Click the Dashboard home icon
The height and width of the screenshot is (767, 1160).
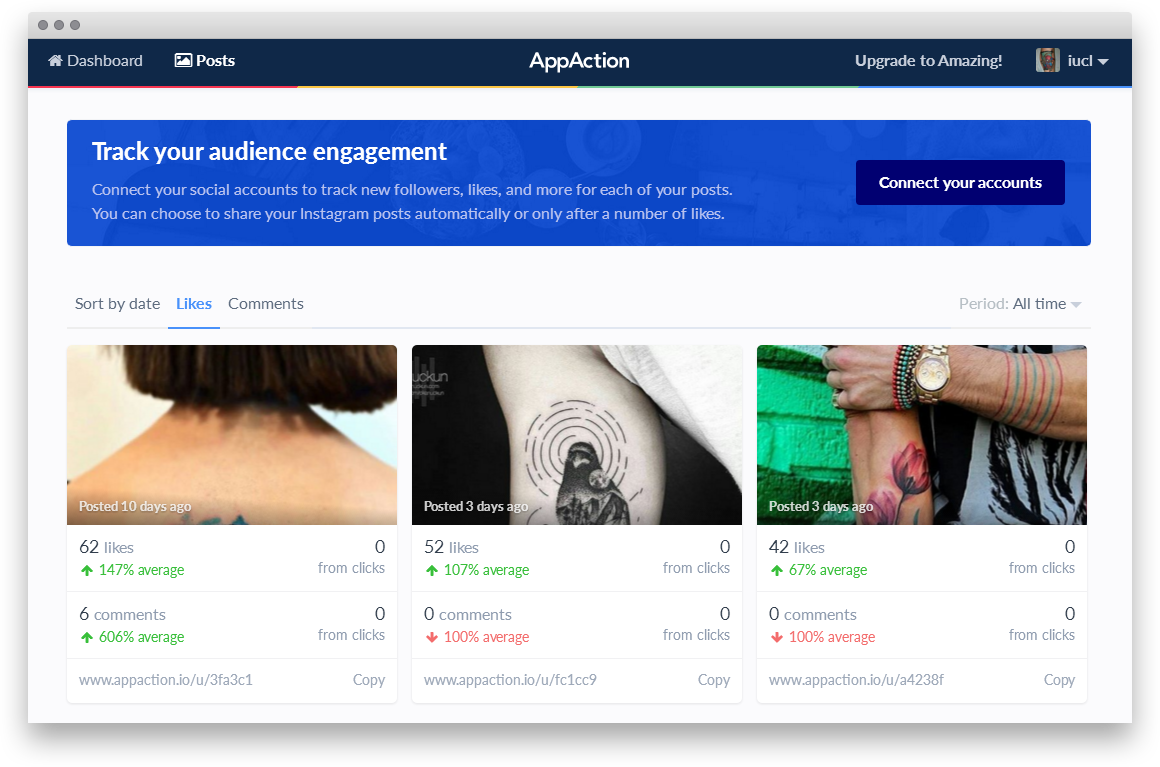56,61
